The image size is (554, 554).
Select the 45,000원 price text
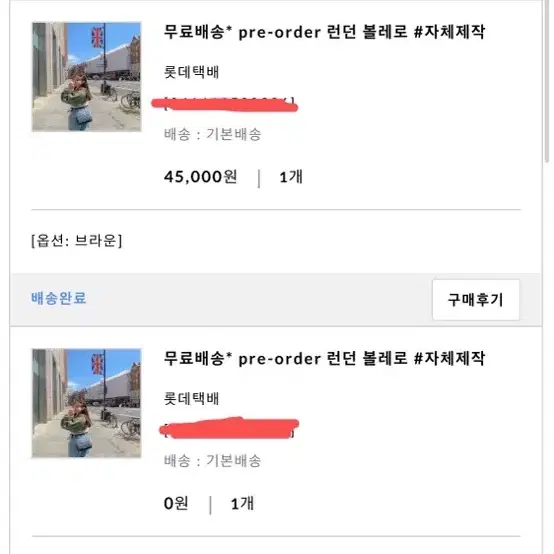pyautogui.click(x=200, y=177)
